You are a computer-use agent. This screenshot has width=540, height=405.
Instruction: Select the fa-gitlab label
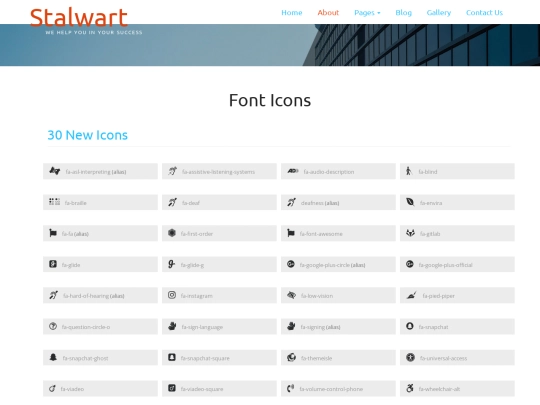click(x=430, y=234)
